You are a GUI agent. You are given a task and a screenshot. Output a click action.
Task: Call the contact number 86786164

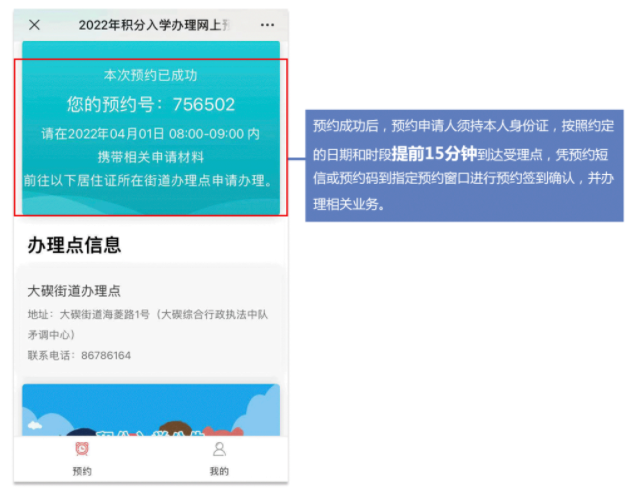(106, 356)
